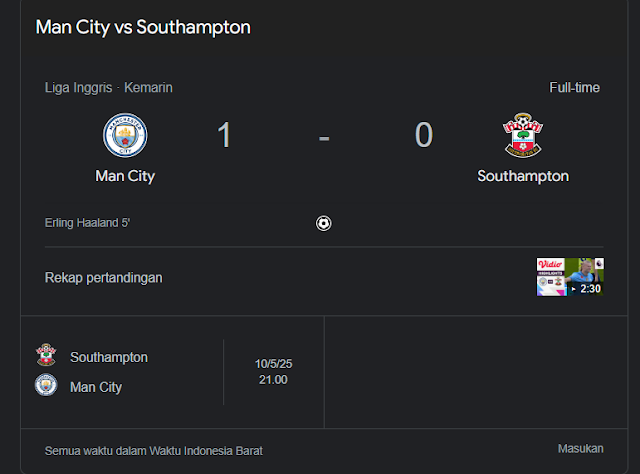Screen dimensions: 640x474
Task: Click the Liga Inggris league label
Action: [x=78, y=87]
